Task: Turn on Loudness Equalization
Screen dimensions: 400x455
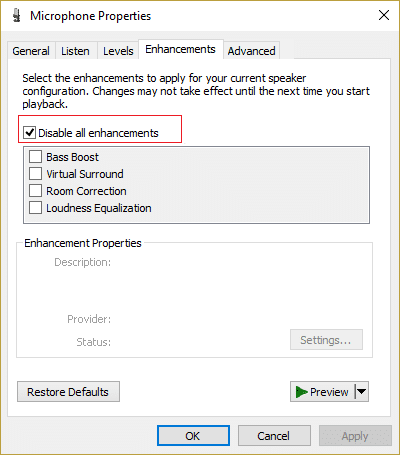Action: pos(35,208)
